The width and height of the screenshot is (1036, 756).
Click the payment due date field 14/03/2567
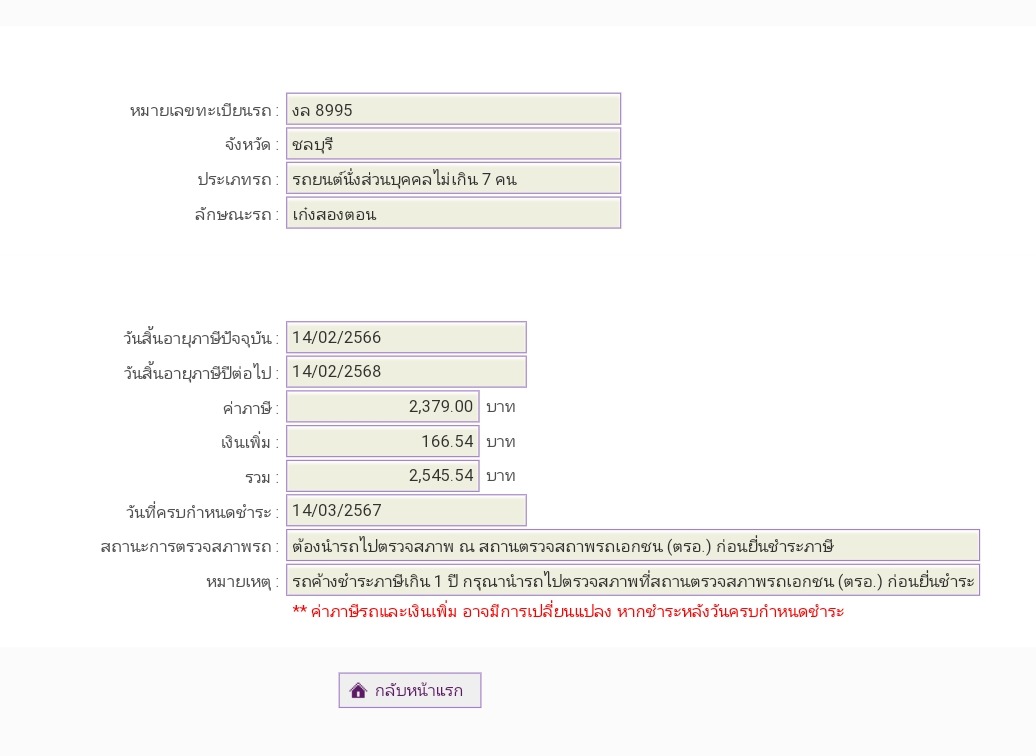pyautogui.click(x=406, y=510)
